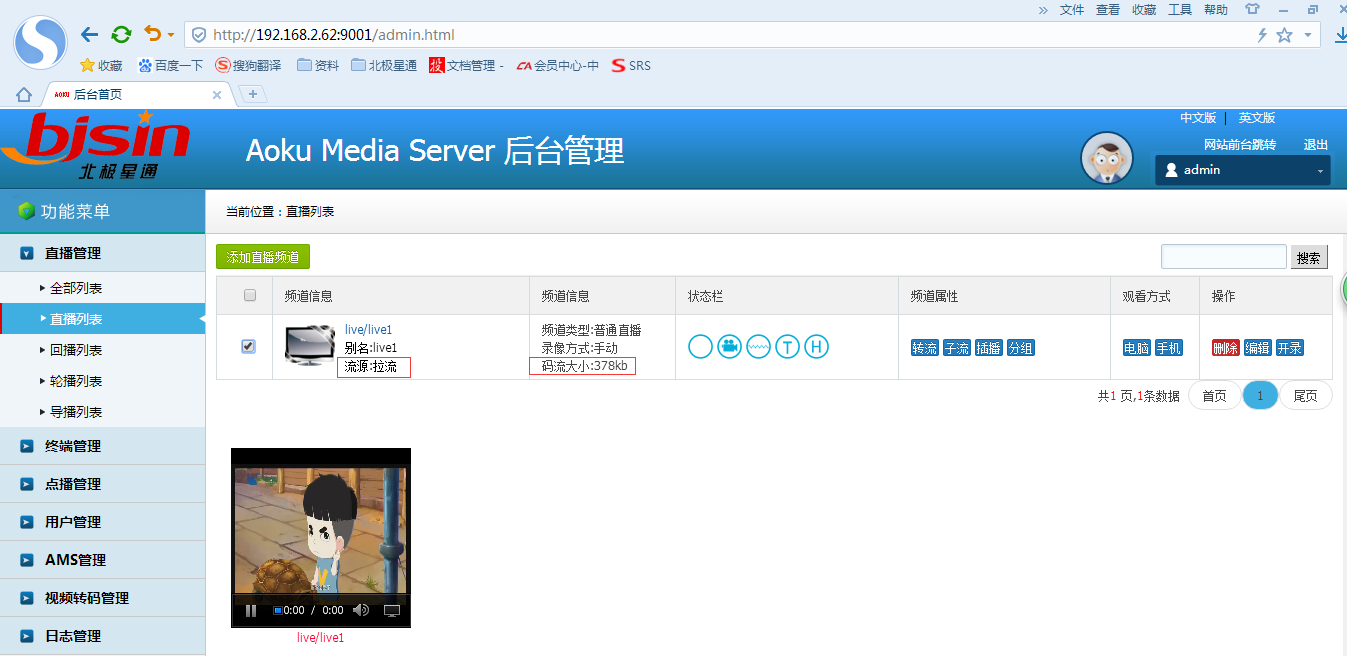
Task: Open the address bar dropdown arrow
Action: tap(1307, 35)
